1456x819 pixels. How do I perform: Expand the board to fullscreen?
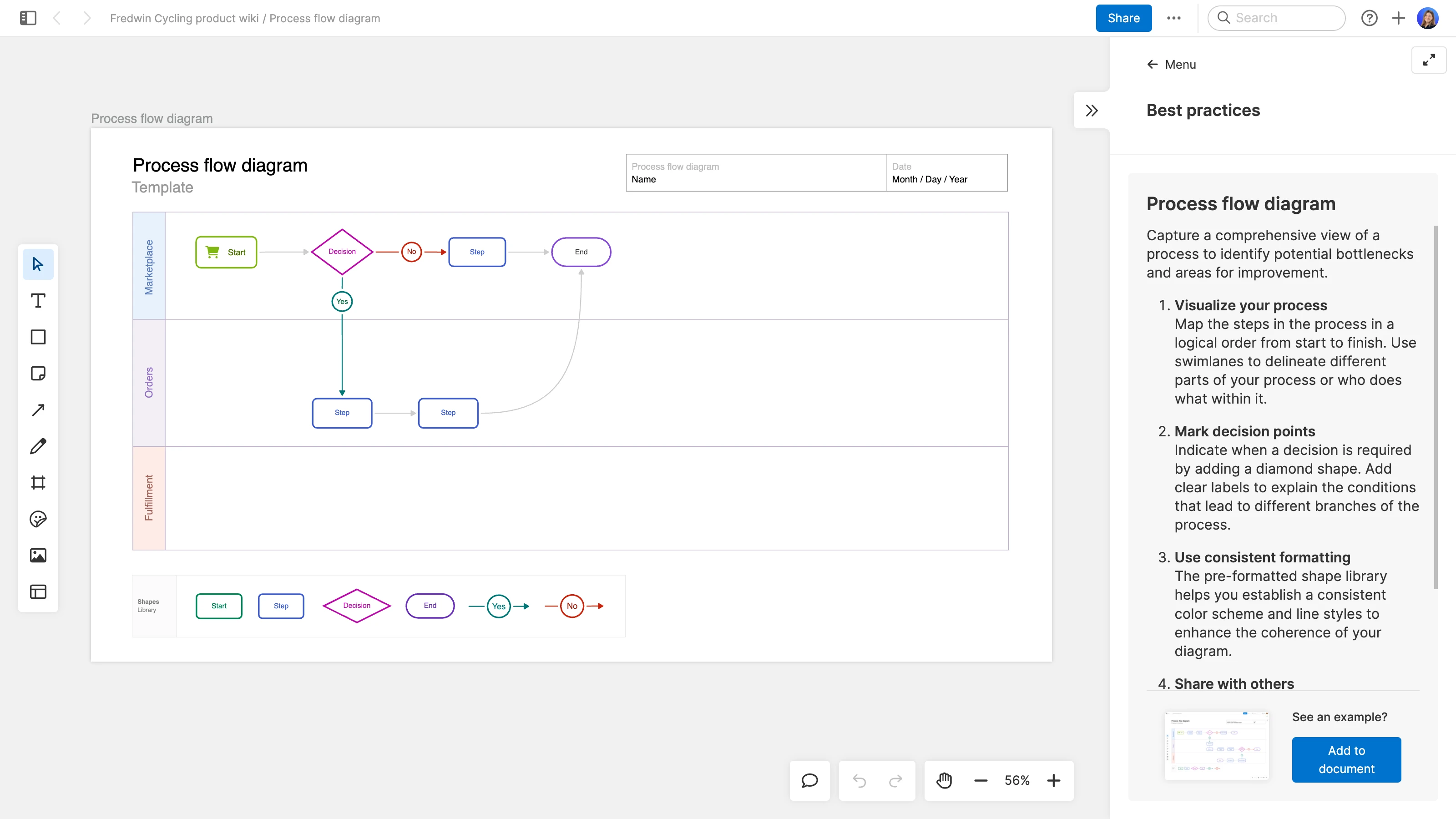point(1429,60)
